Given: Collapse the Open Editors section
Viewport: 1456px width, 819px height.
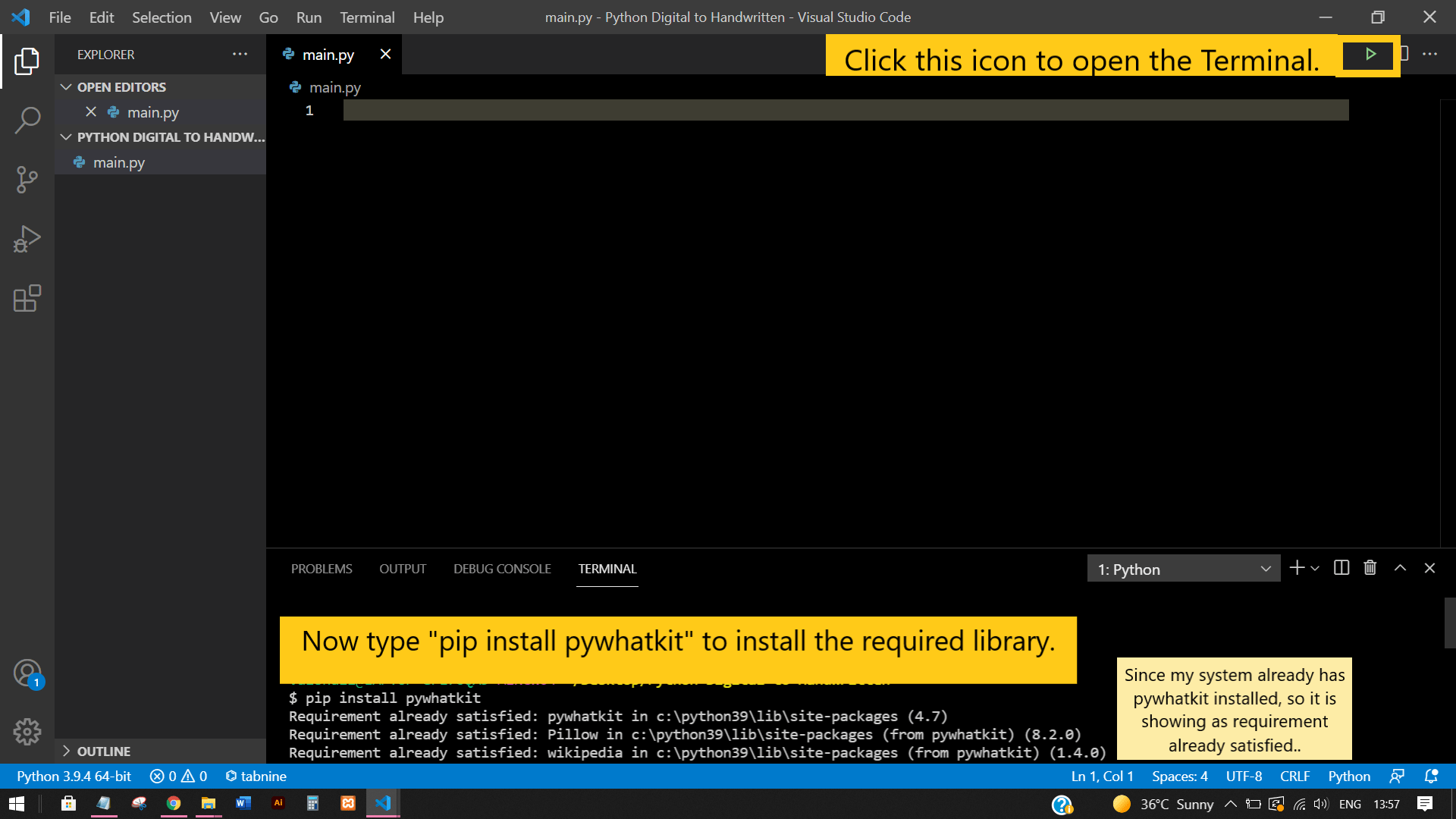Looking at the screenshot, I should click(x=66, y=86).
